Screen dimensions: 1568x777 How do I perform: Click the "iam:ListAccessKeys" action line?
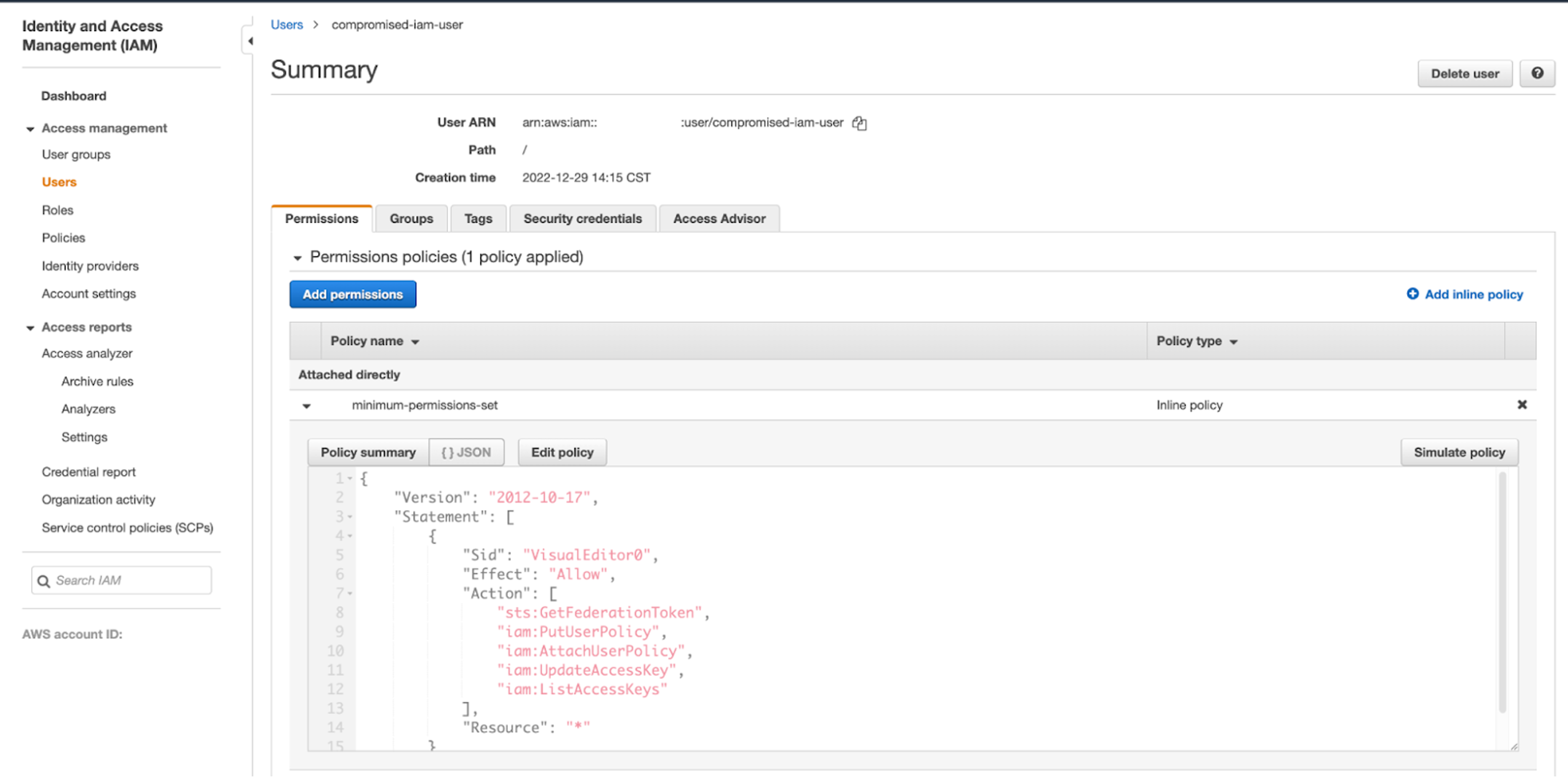(582, 690)
